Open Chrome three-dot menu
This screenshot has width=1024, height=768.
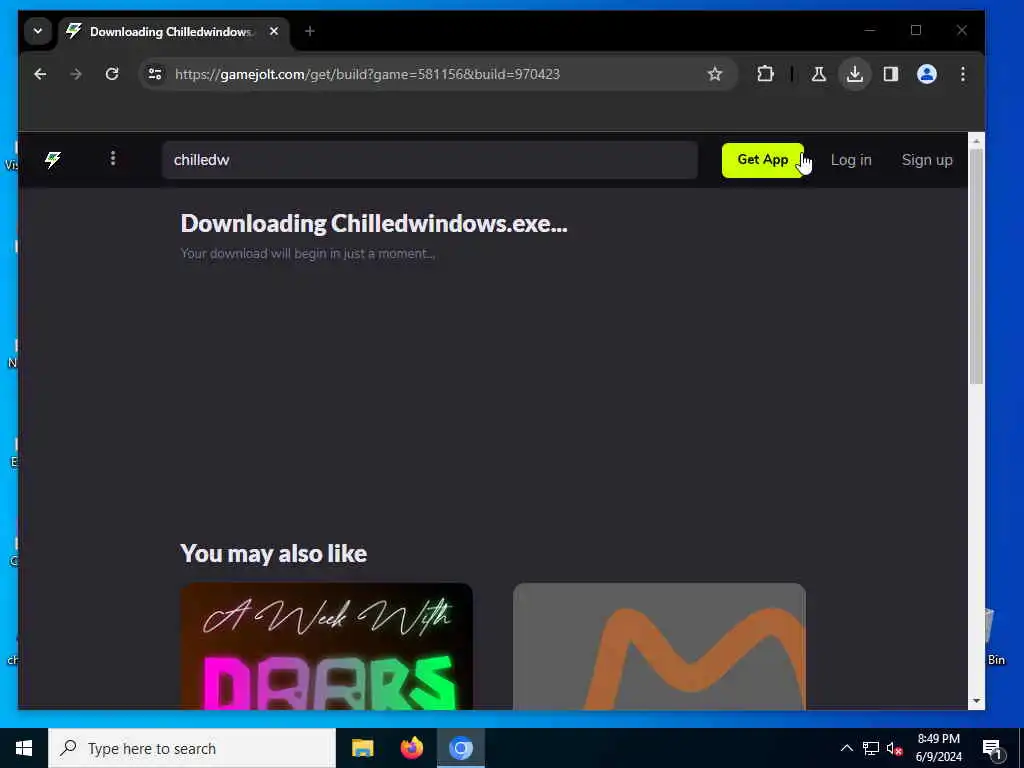pos(963,74)
